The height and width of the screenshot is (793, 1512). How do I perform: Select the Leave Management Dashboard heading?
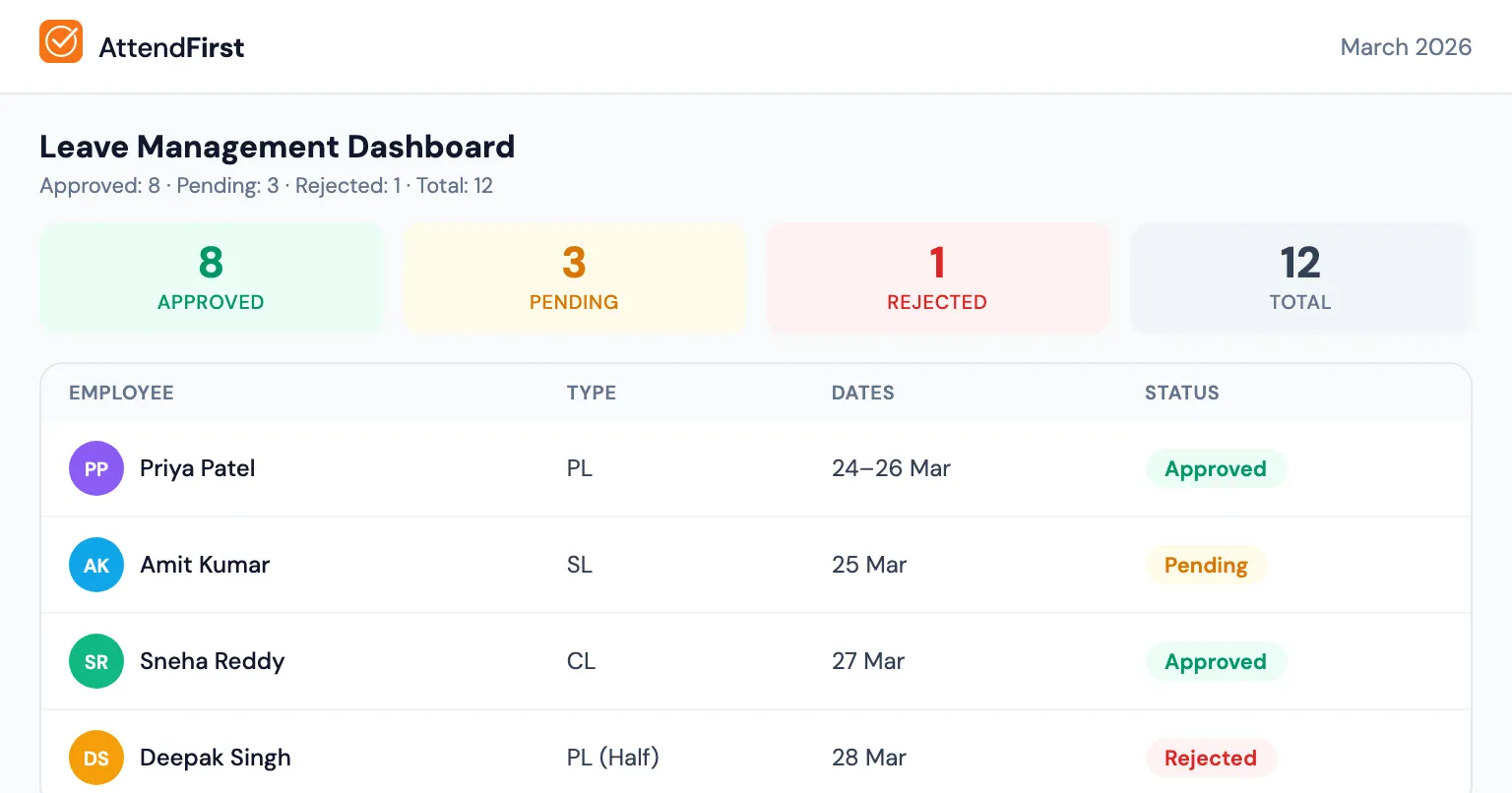277,147
